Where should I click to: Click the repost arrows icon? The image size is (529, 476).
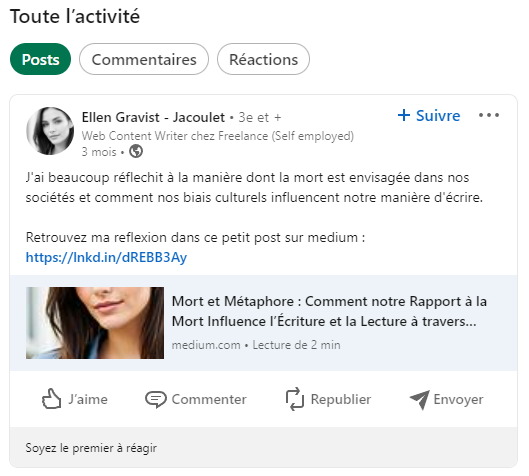[295, 399]
